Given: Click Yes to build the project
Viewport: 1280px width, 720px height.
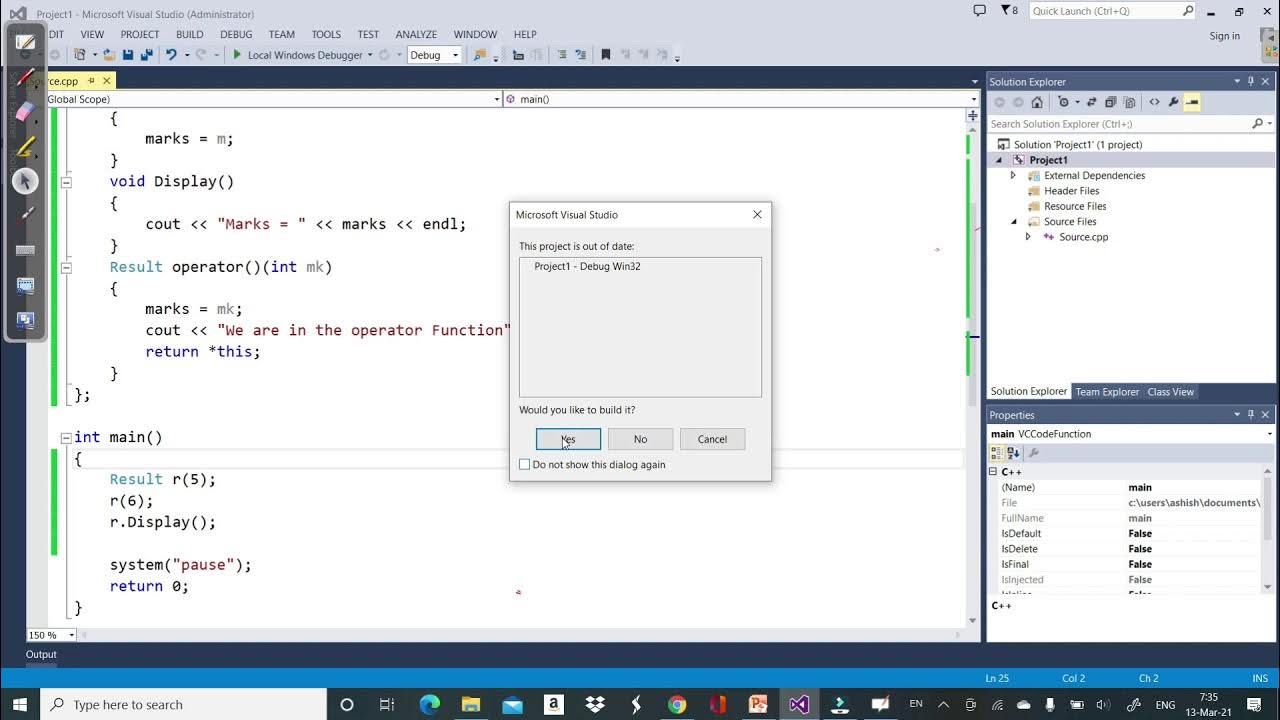Looking at the screenshot, I should pos(568,439).
